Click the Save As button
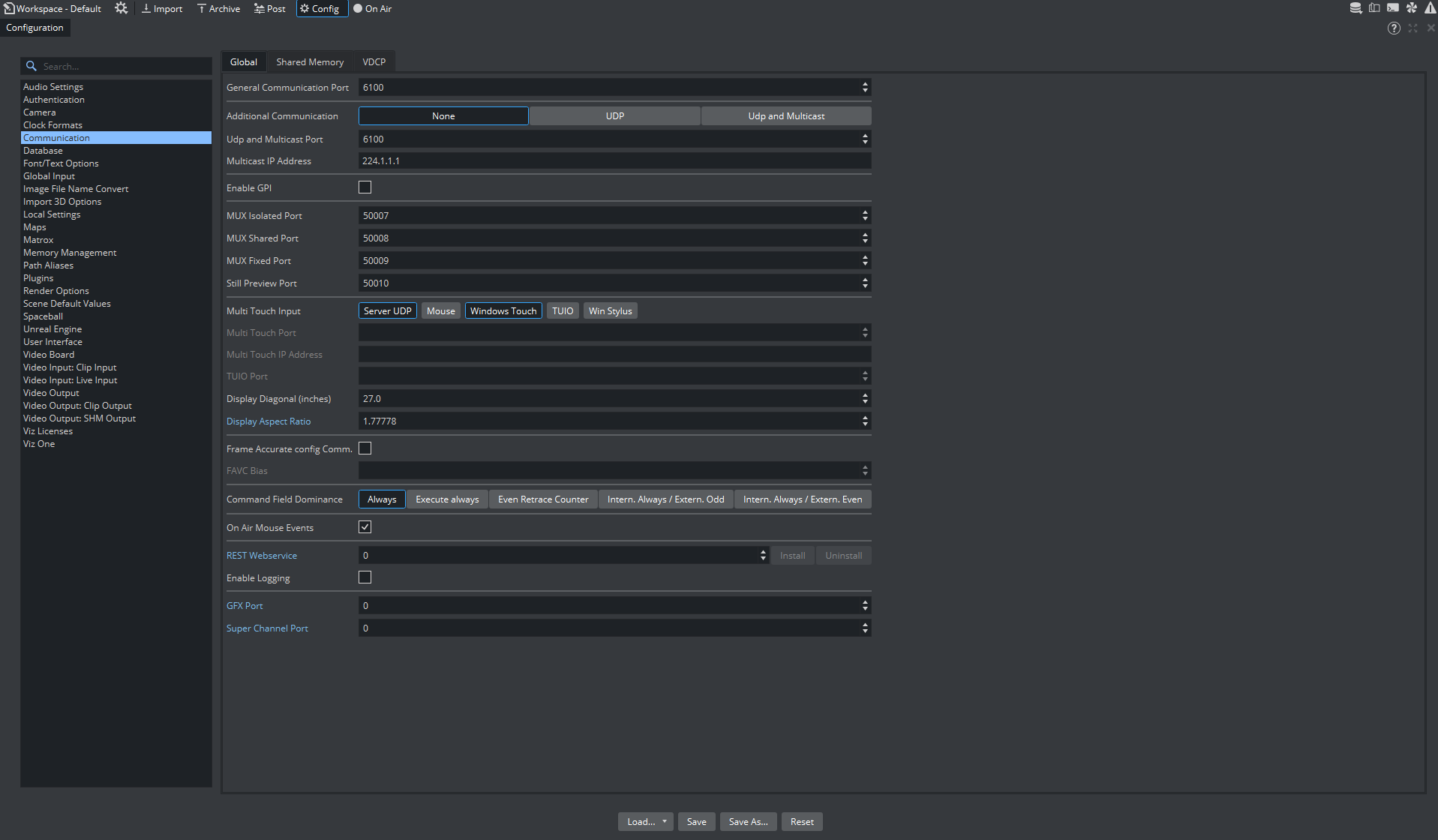 748,822
